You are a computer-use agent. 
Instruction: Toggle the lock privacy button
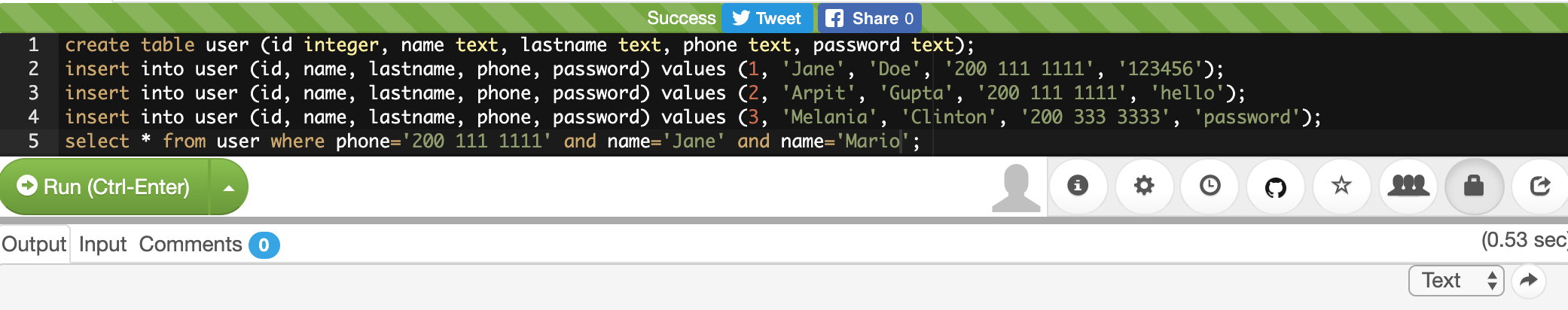[x=1474, y=186]
